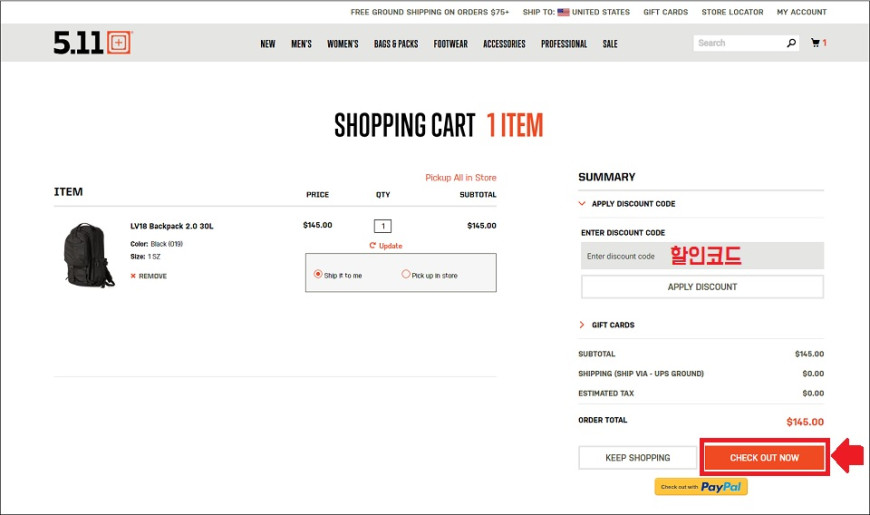870x515 pixels.
Task: Go to My Account
Action: pos(801,12)
